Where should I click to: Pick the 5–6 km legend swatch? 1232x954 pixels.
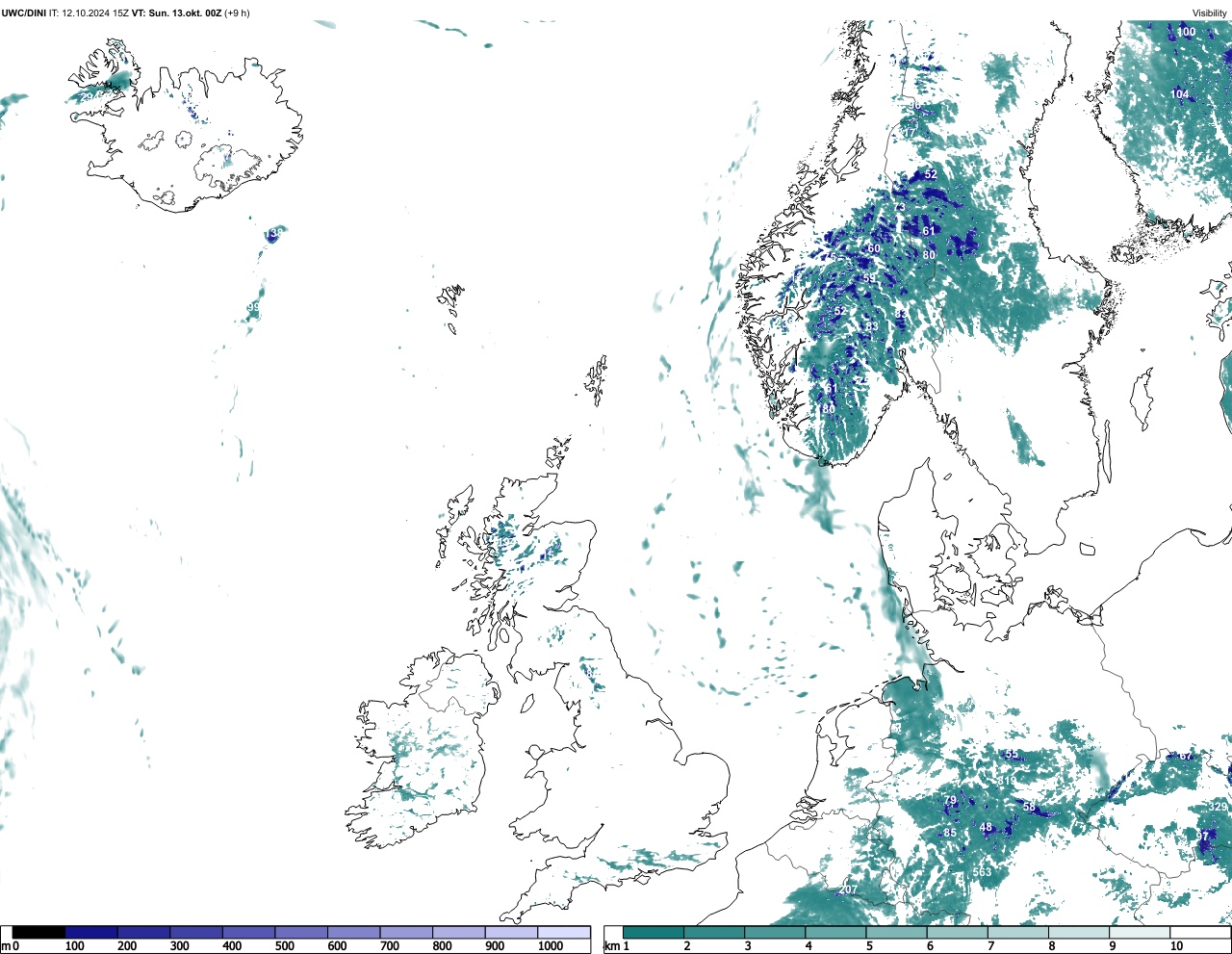(896, 932)
